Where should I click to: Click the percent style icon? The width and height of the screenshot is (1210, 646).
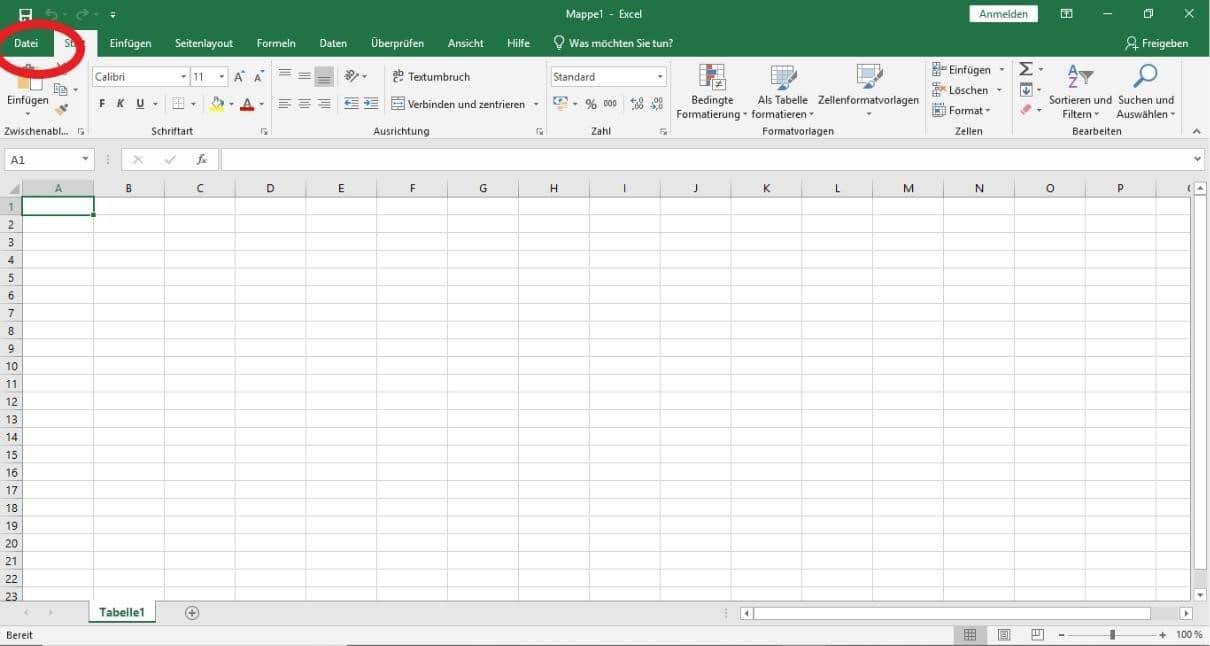tap(591, 104)
